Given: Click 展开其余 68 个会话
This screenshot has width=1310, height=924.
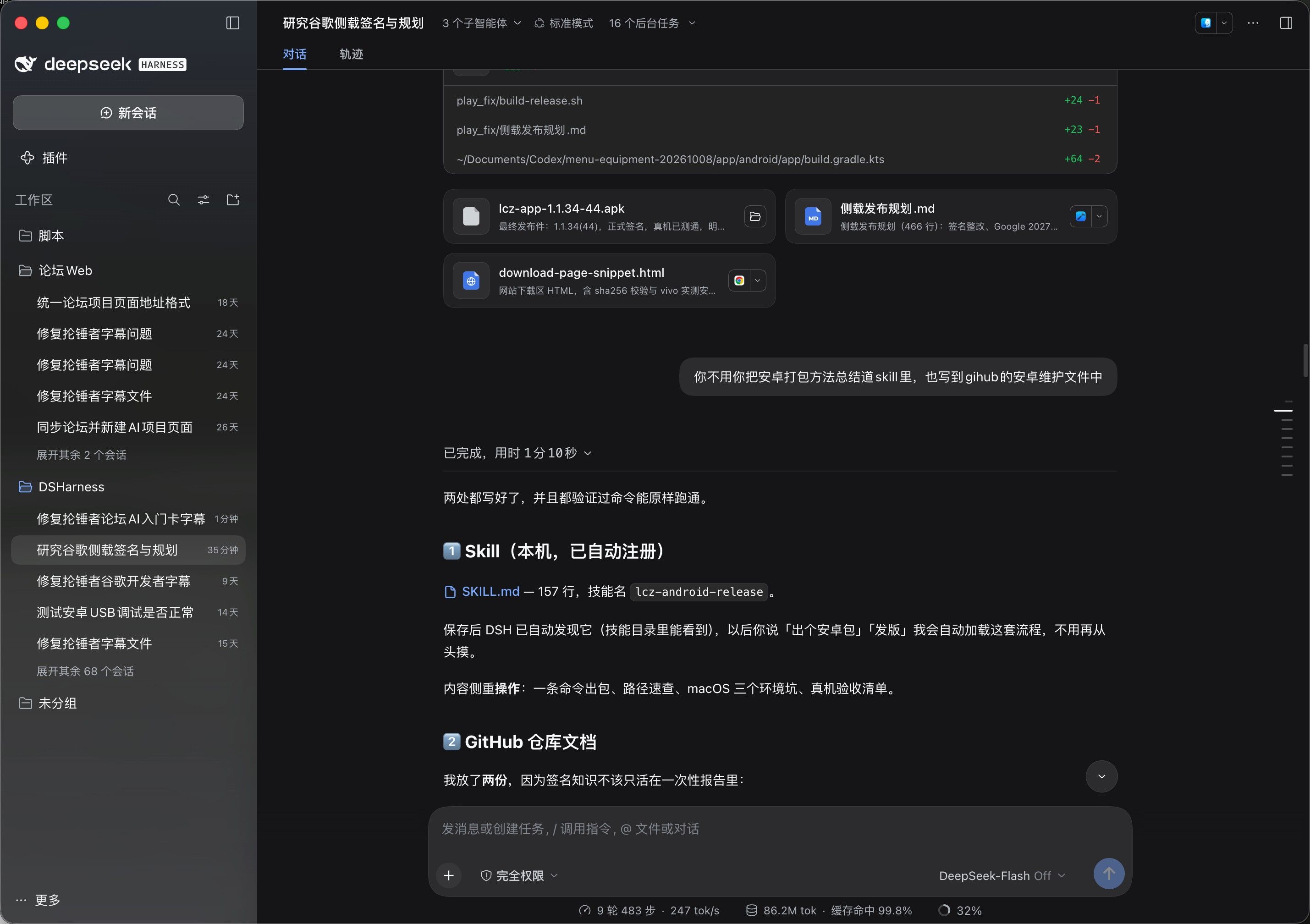Looking at the screenshot, I should point(85,671).
